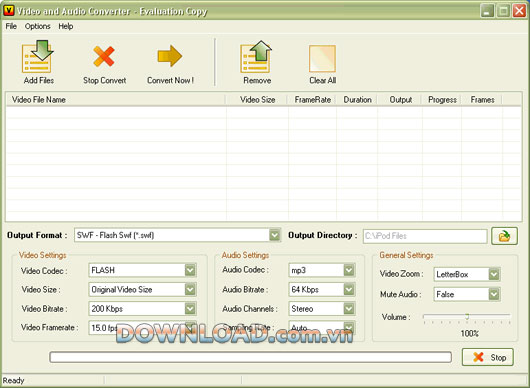Click the Output Directory label
Image resolution: width=530 pixels, height=388 pixels.
(322, 235)
